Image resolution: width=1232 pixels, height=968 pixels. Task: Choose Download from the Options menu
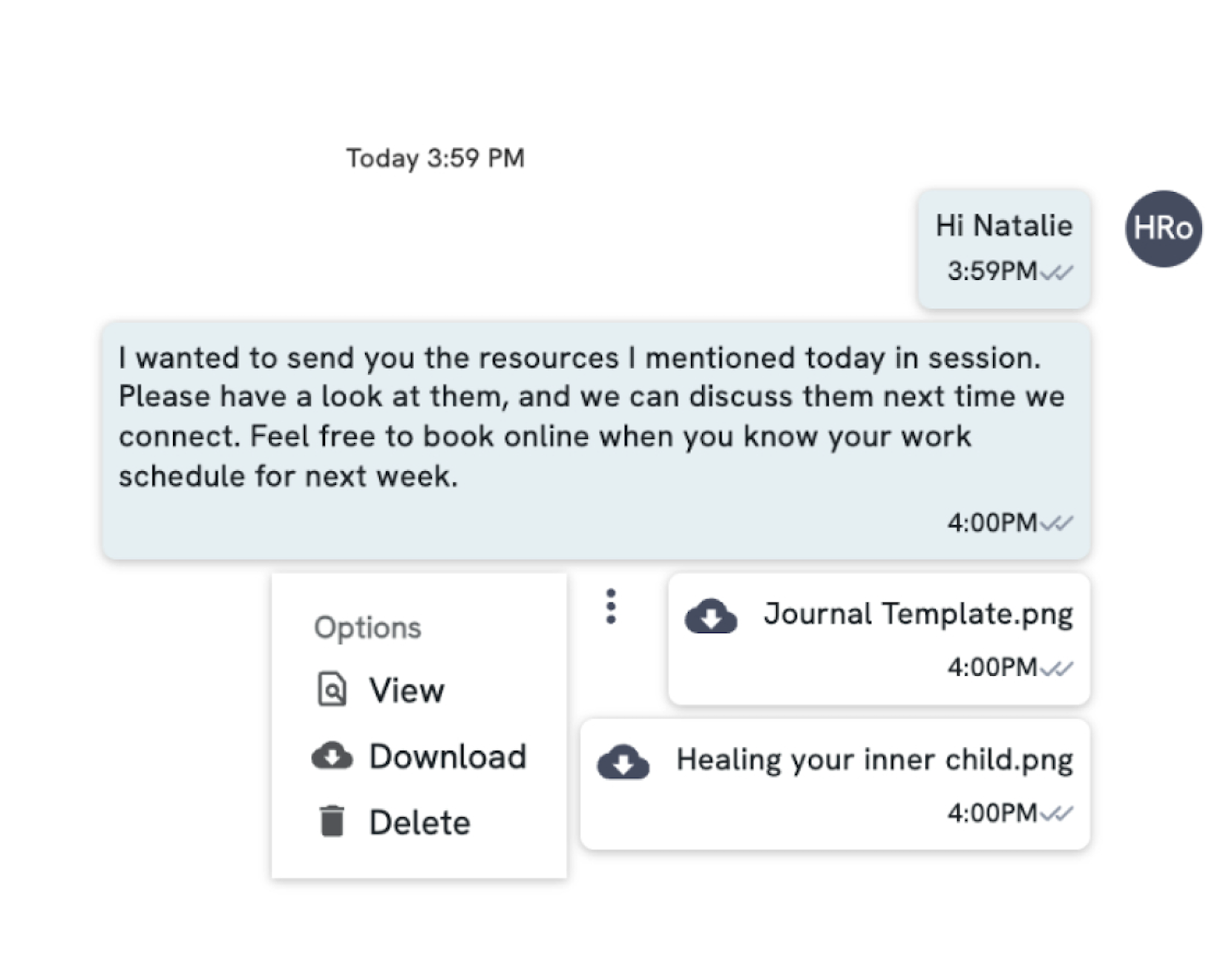click(448, 756)
